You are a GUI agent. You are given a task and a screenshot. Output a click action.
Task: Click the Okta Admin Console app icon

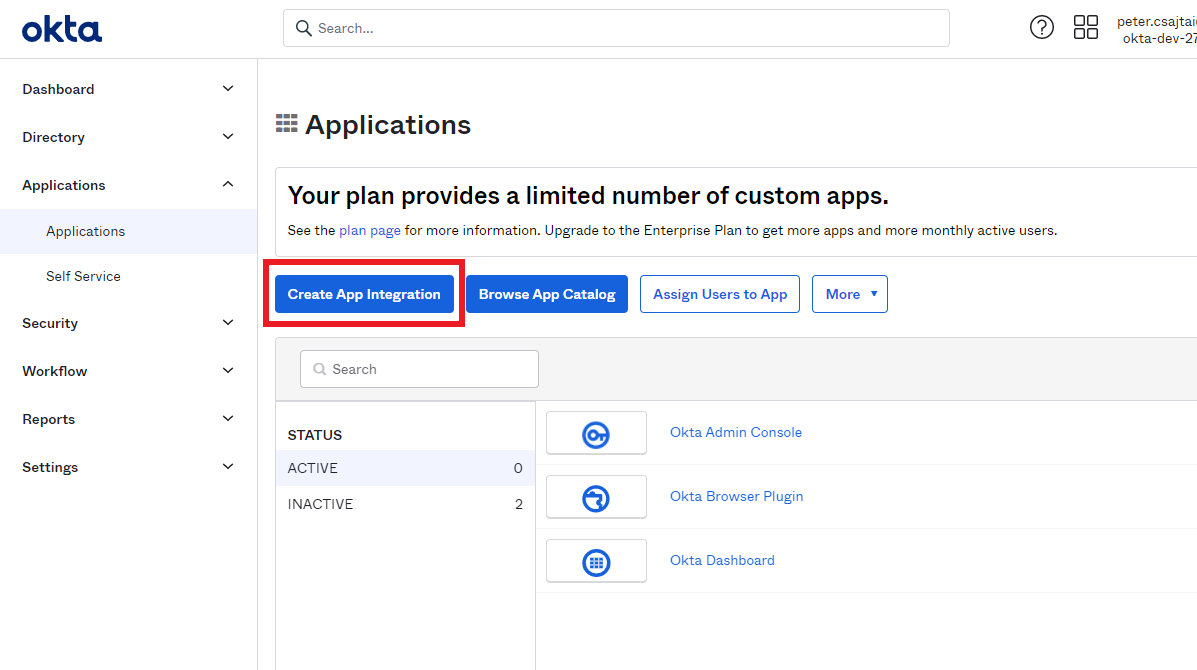[596, 432]
